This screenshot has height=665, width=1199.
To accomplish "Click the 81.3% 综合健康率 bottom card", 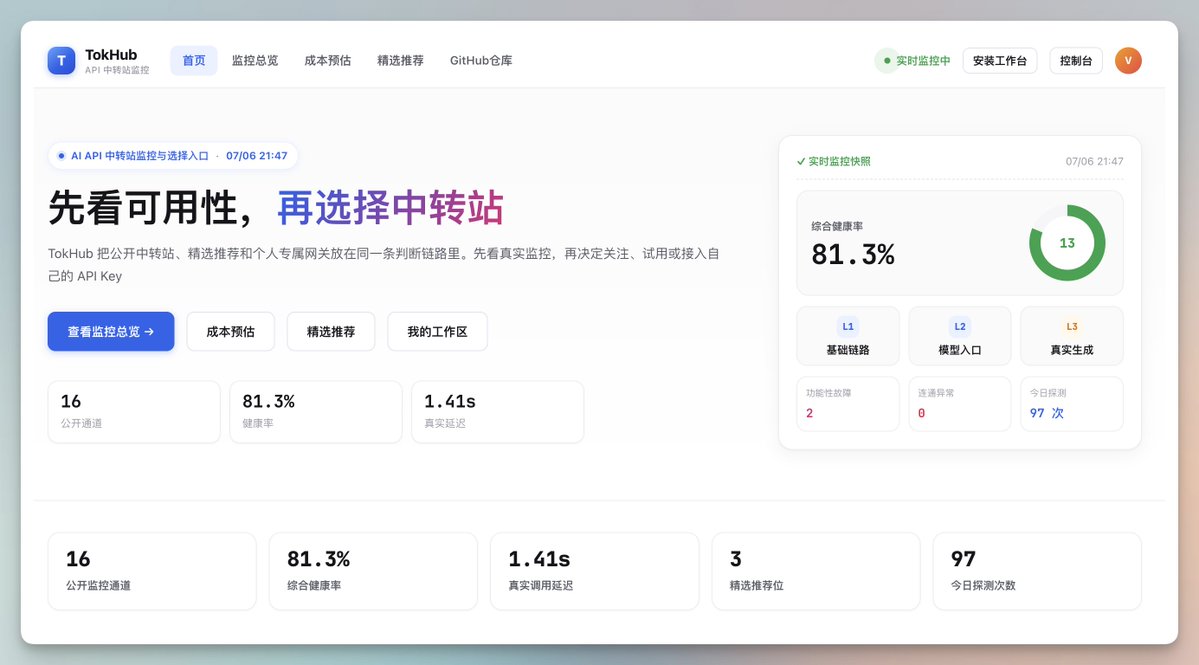I will tap(373, 571).
